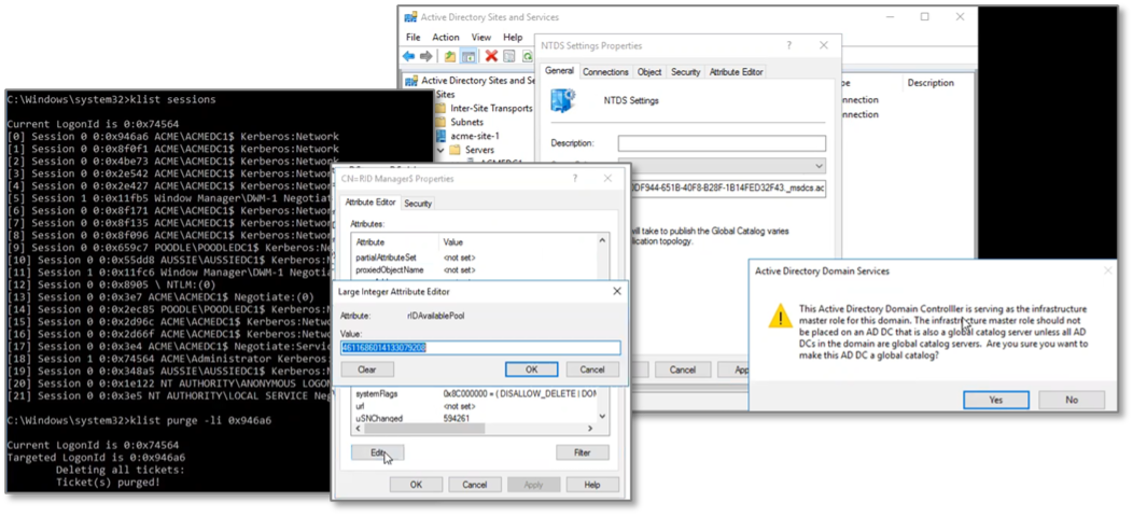Click the Inter-Site Transports folder icon
Screen dimensions: 1135x518
pyautogui.click(x=441, y=108)
